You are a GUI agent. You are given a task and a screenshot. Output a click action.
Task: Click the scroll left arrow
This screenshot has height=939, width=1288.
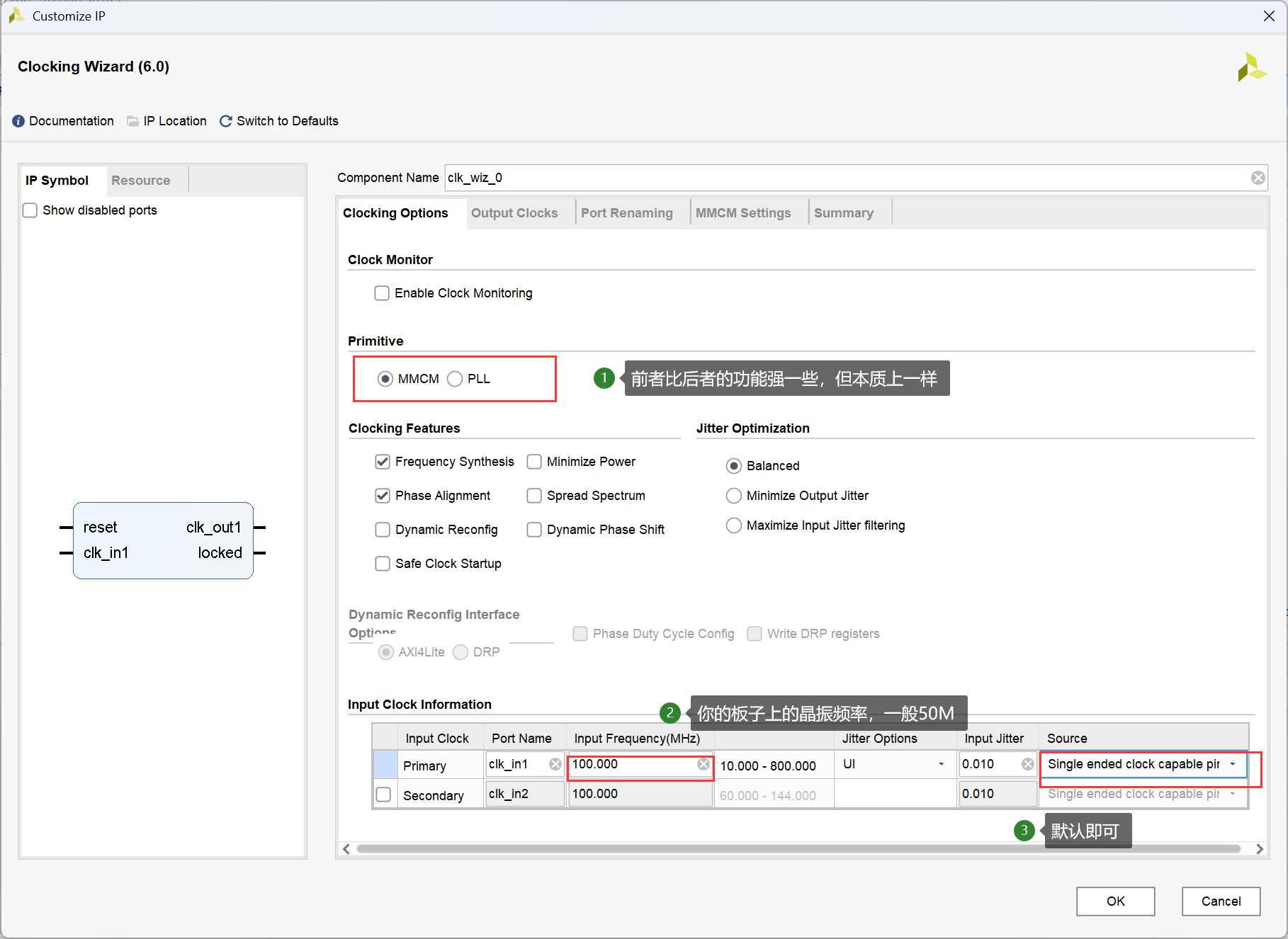pyautogui.click(x=346, y=849)
